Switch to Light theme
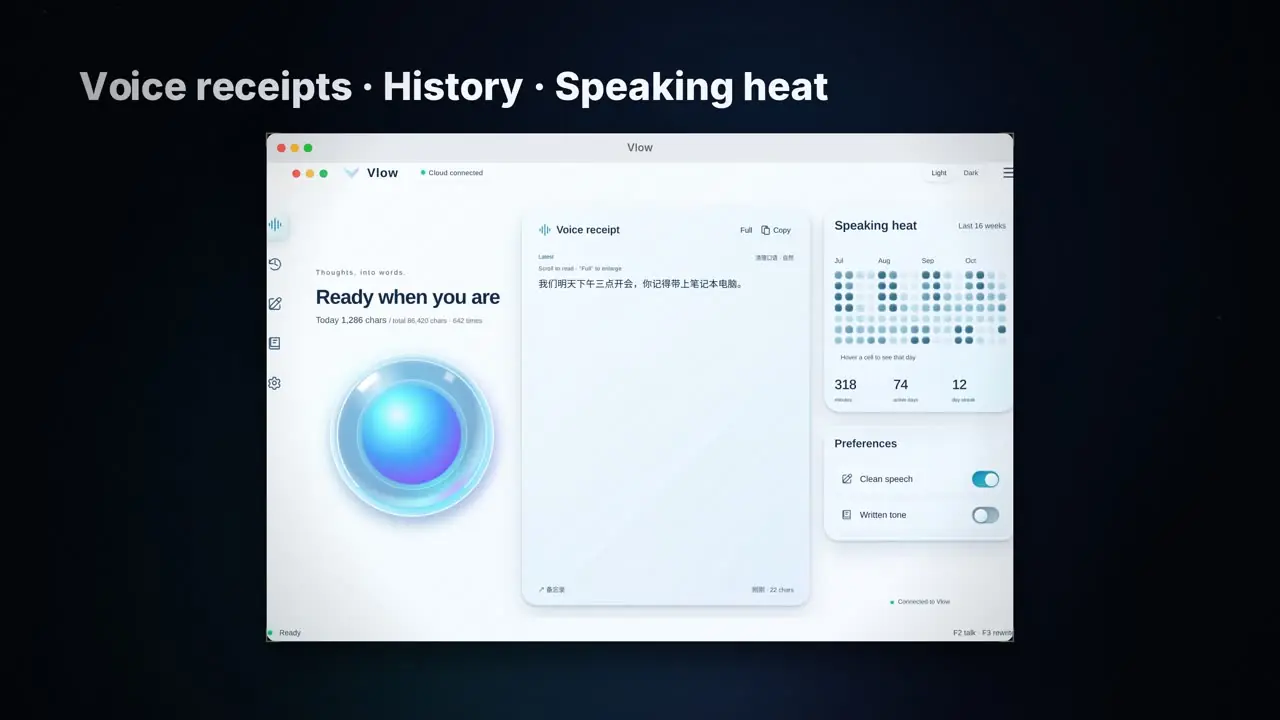The image size is (1280, 720). pyautogui.click(x=939, y=173)
